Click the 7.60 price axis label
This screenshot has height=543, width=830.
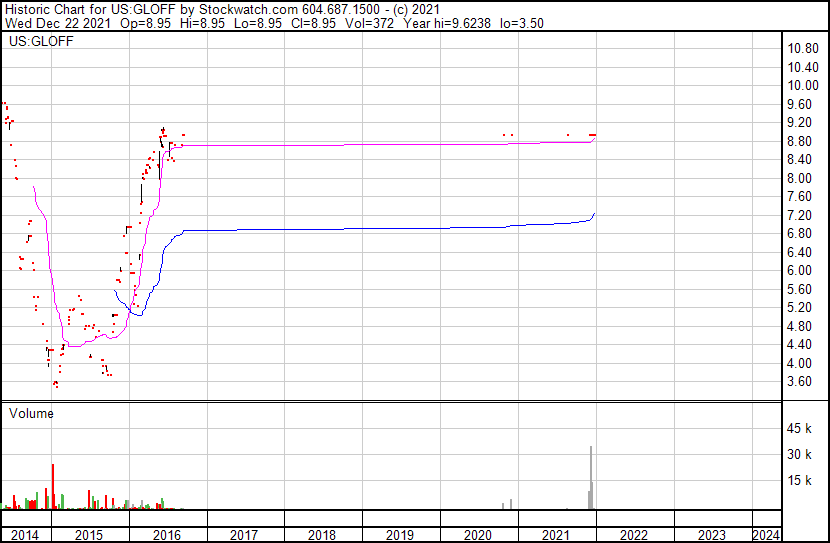[x=799, y=196]
